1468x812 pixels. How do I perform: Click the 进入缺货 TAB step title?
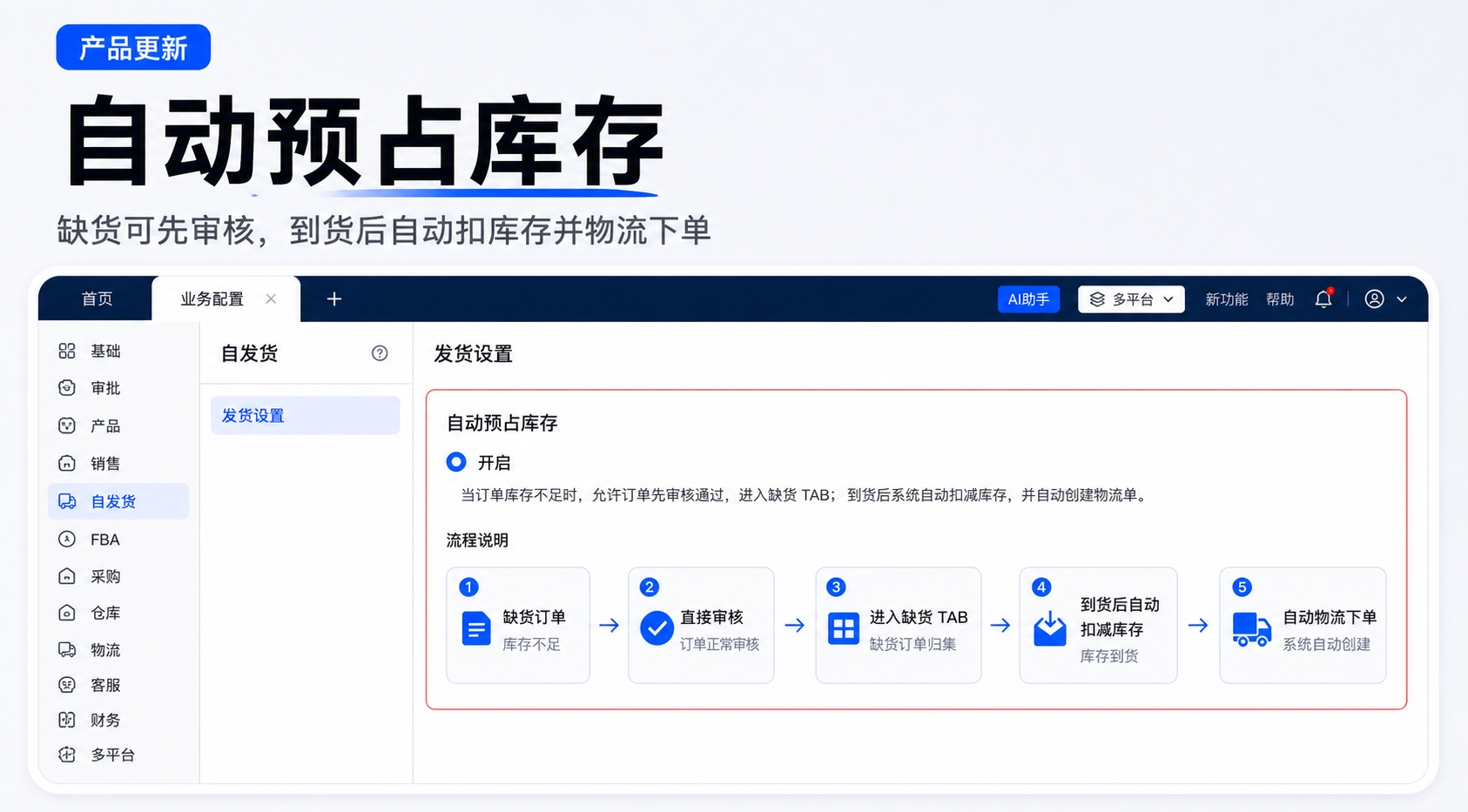click(919, 617)
